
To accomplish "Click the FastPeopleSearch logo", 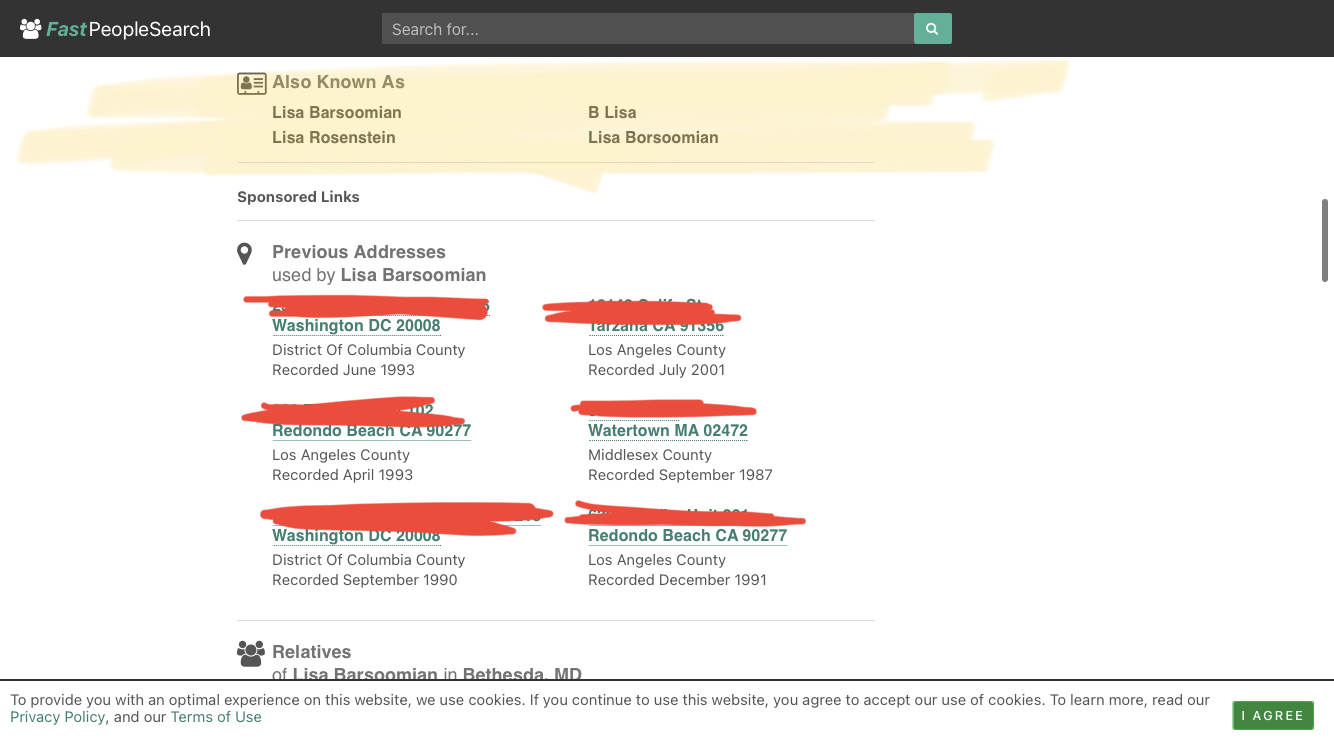I will 115,29.
